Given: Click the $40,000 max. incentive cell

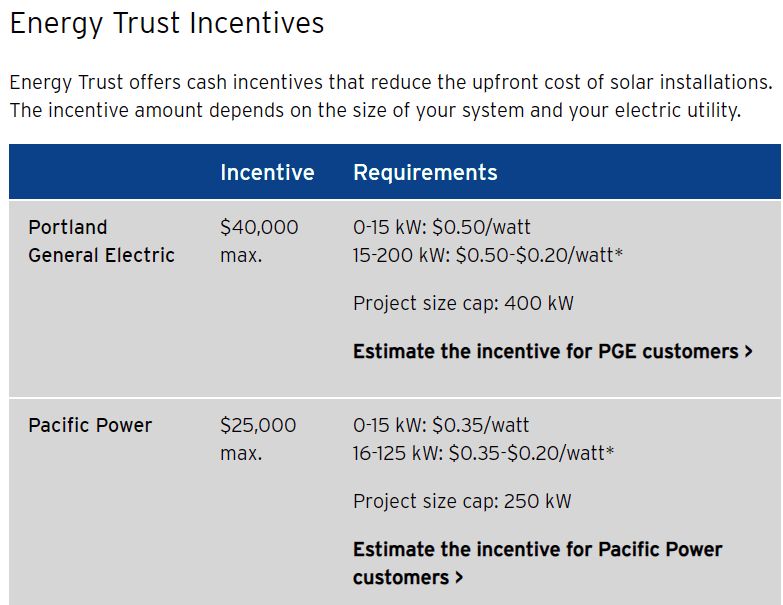Looking at the screenshot, I should 259,241.
